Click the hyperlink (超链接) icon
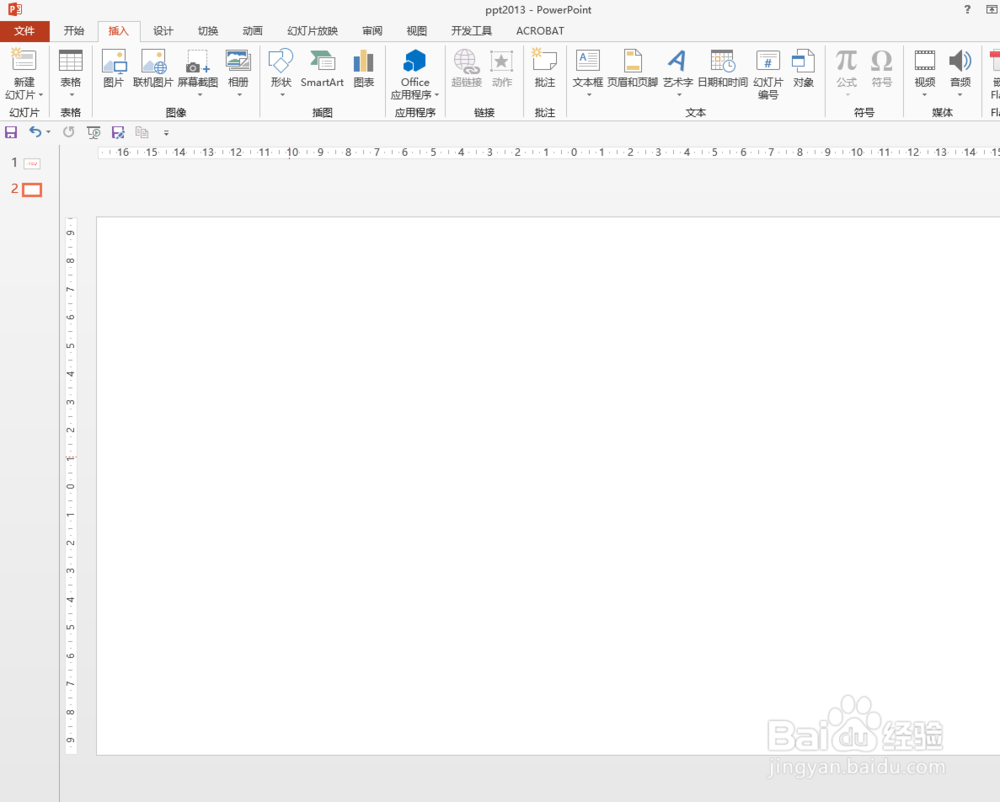 466,61
